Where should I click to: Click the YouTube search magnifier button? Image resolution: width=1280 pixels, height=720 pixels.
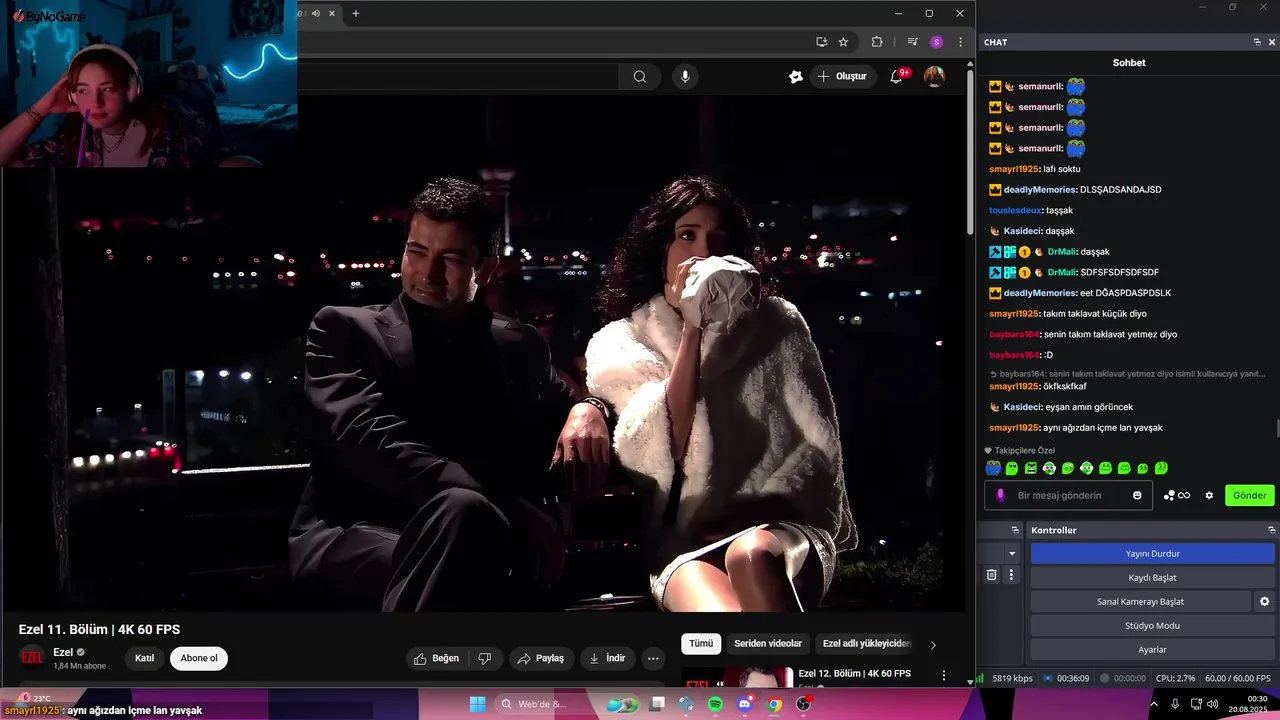pos(639,76)
